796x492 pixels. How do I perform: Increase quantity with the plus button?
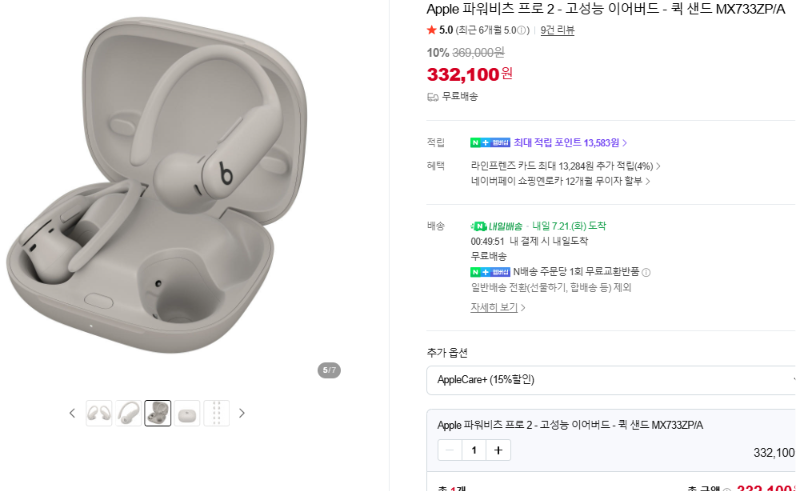(x=498, y=450)
